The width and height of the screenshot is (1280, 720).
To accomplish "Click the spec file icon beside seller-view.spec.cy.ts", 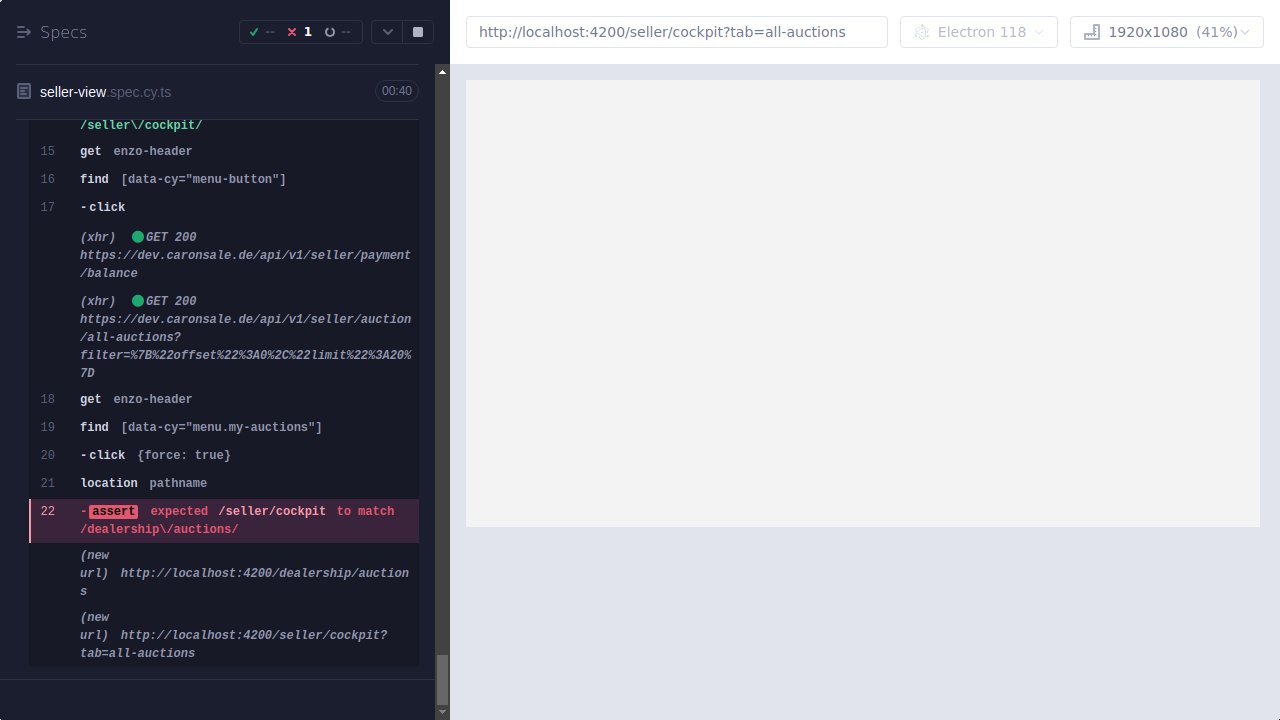I will tap(23, 91).
